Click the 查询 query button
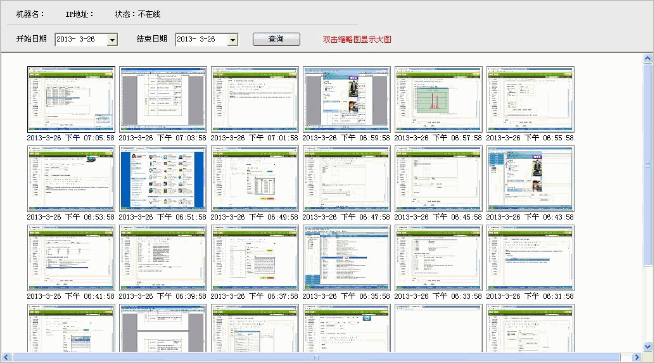654x363 pixels. 276,39
